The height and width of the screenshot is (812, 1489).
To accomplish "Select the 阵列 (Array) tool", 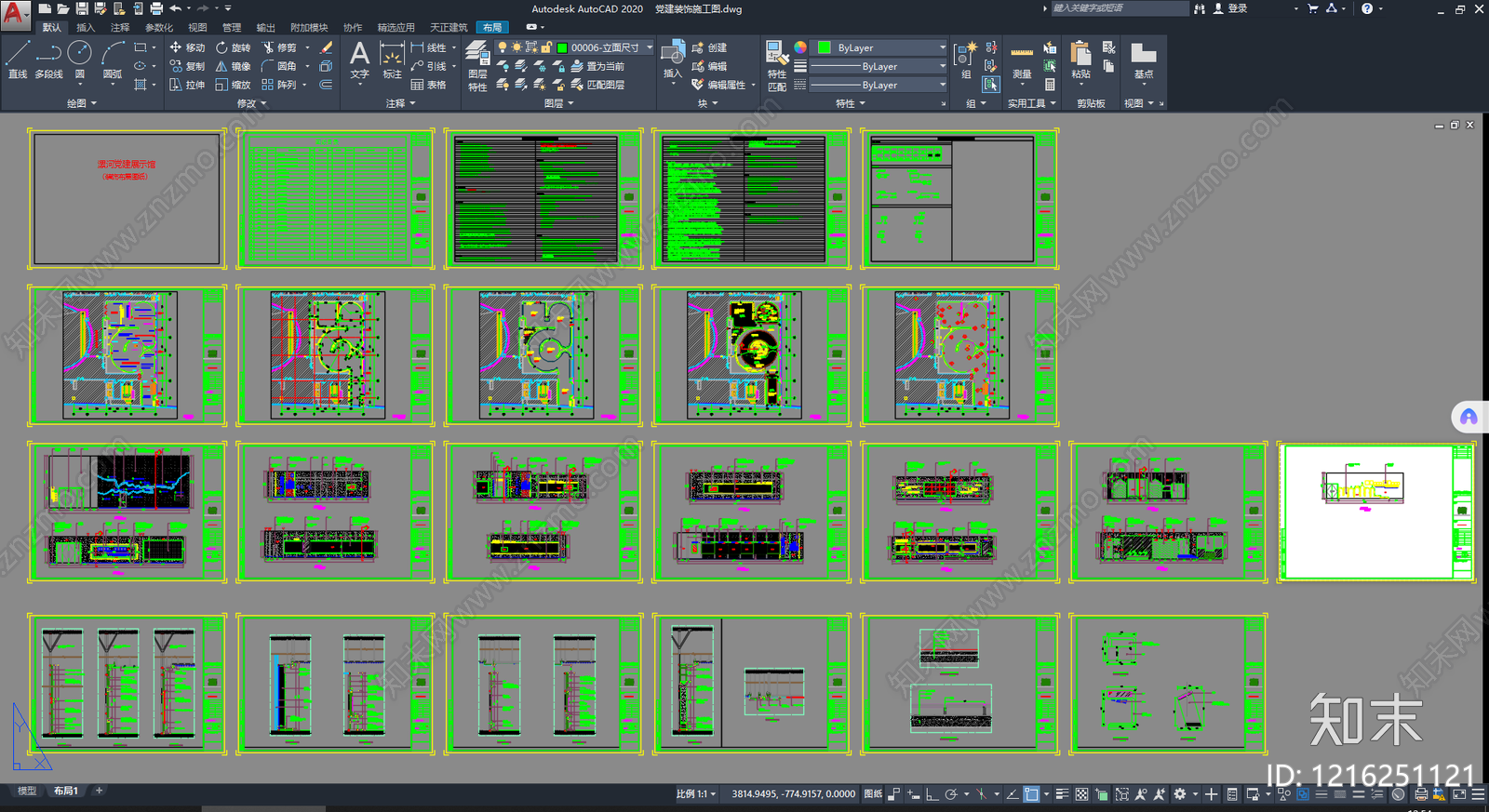I will [x=279, y=85].
